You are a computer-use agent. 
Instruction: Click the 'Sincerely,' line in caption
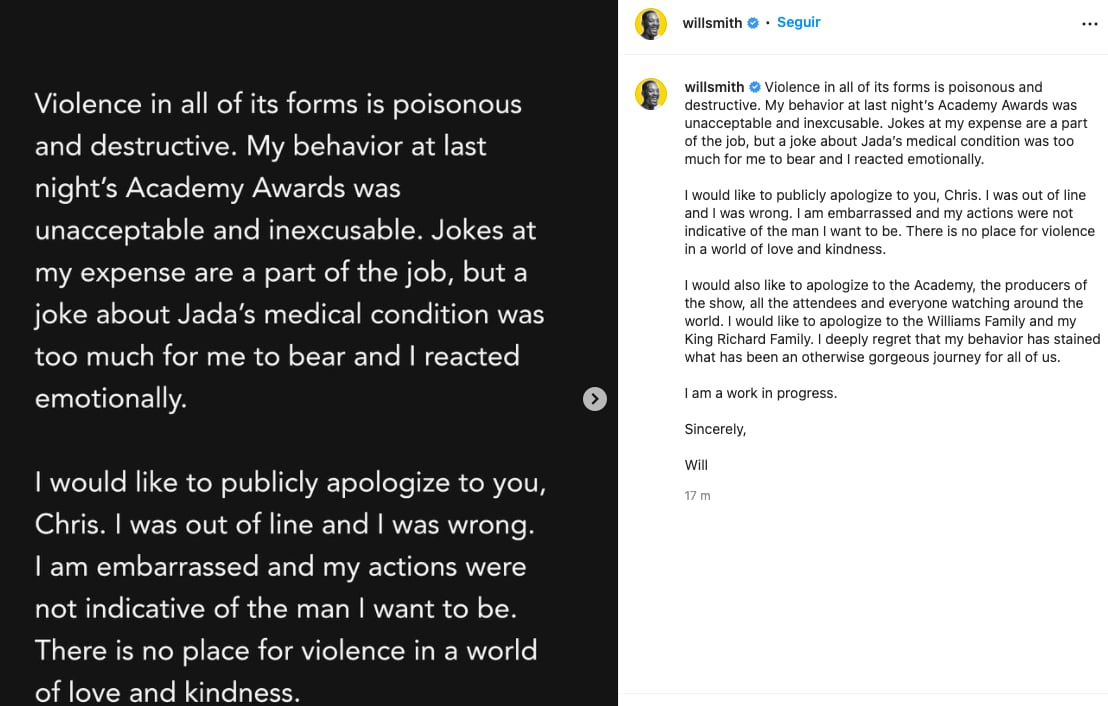tap(715, 429)
